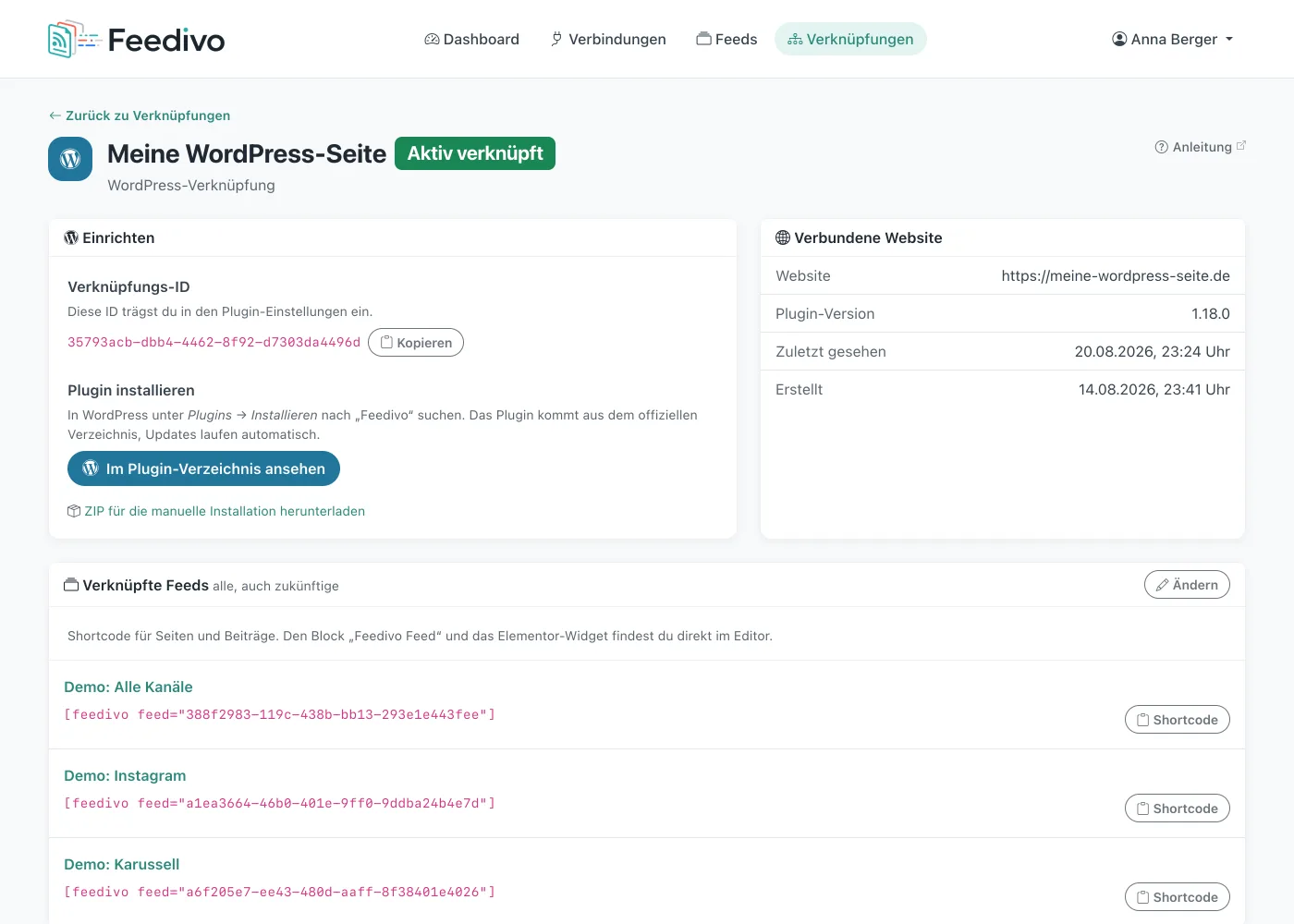Click the Meine WordPress-Seite title
This screenshot has width=1294, height=924.
click(247, 153)
